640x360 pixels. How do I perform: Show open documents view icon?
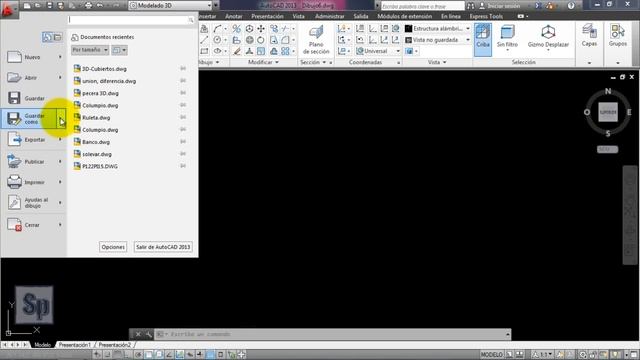point(58,37)
